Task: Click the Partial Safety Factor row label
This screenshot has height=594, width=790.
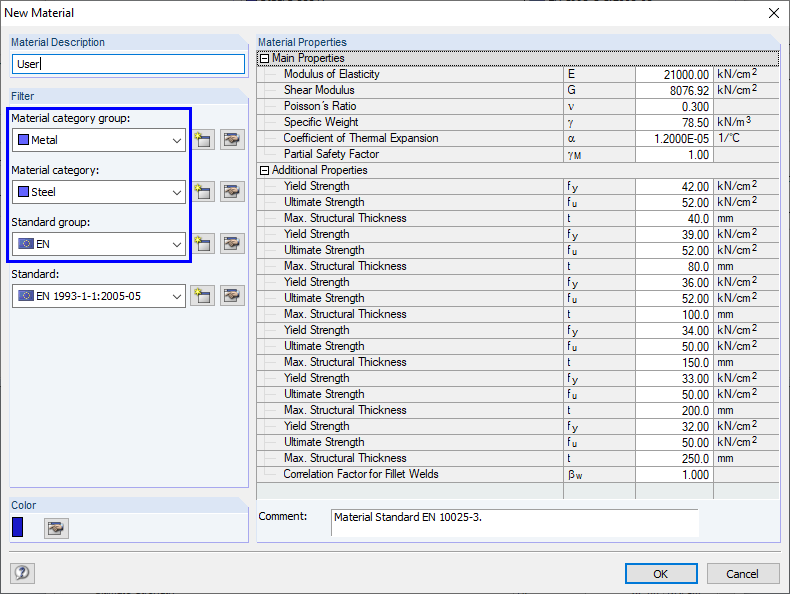Action: tap(331, 154)
